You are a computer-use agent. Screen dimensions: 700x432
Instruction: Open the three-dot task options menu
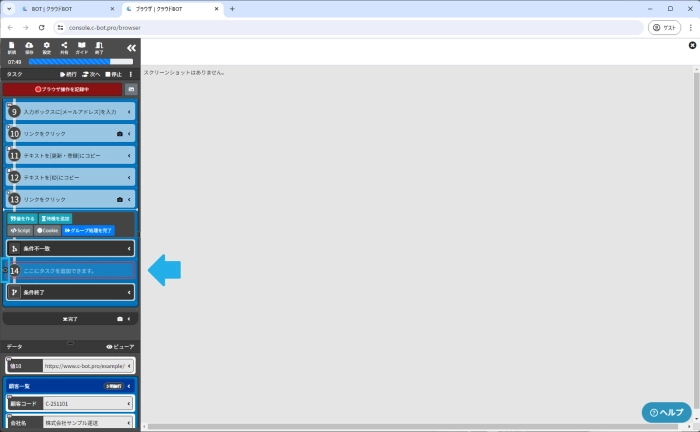[131, 74]
